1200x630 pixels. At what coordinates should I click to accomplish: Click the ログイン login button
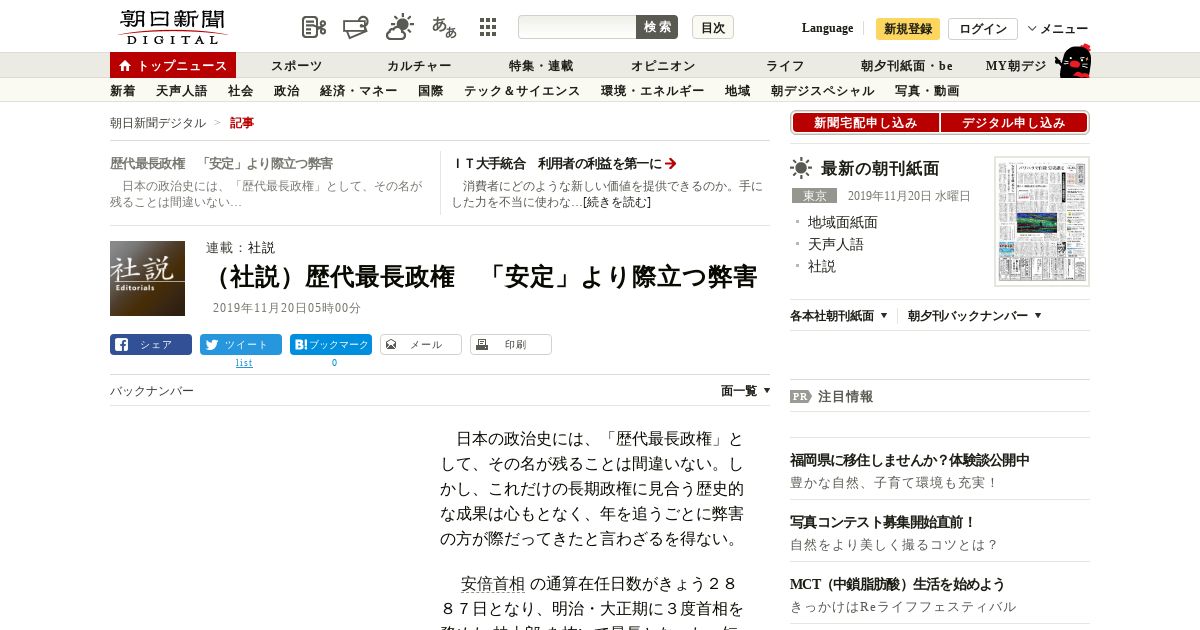(x=983, y=29)
